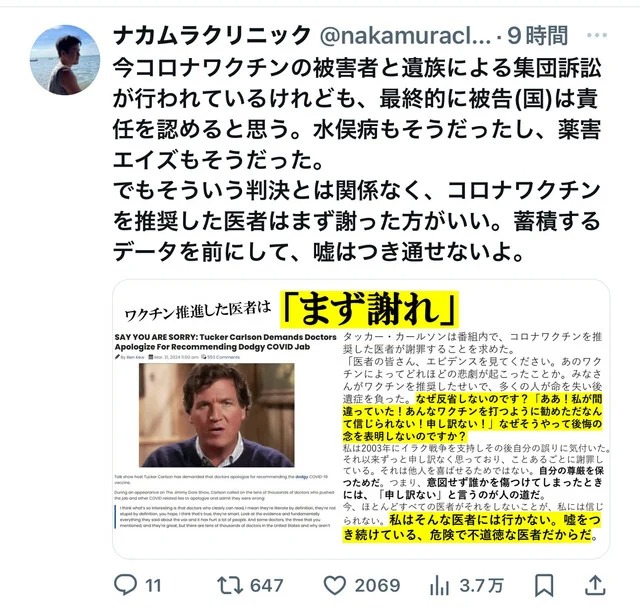
Task: Click the highlighted Japanese translation text in attachment
Action: pyautogui.click(x=472, y=417)
